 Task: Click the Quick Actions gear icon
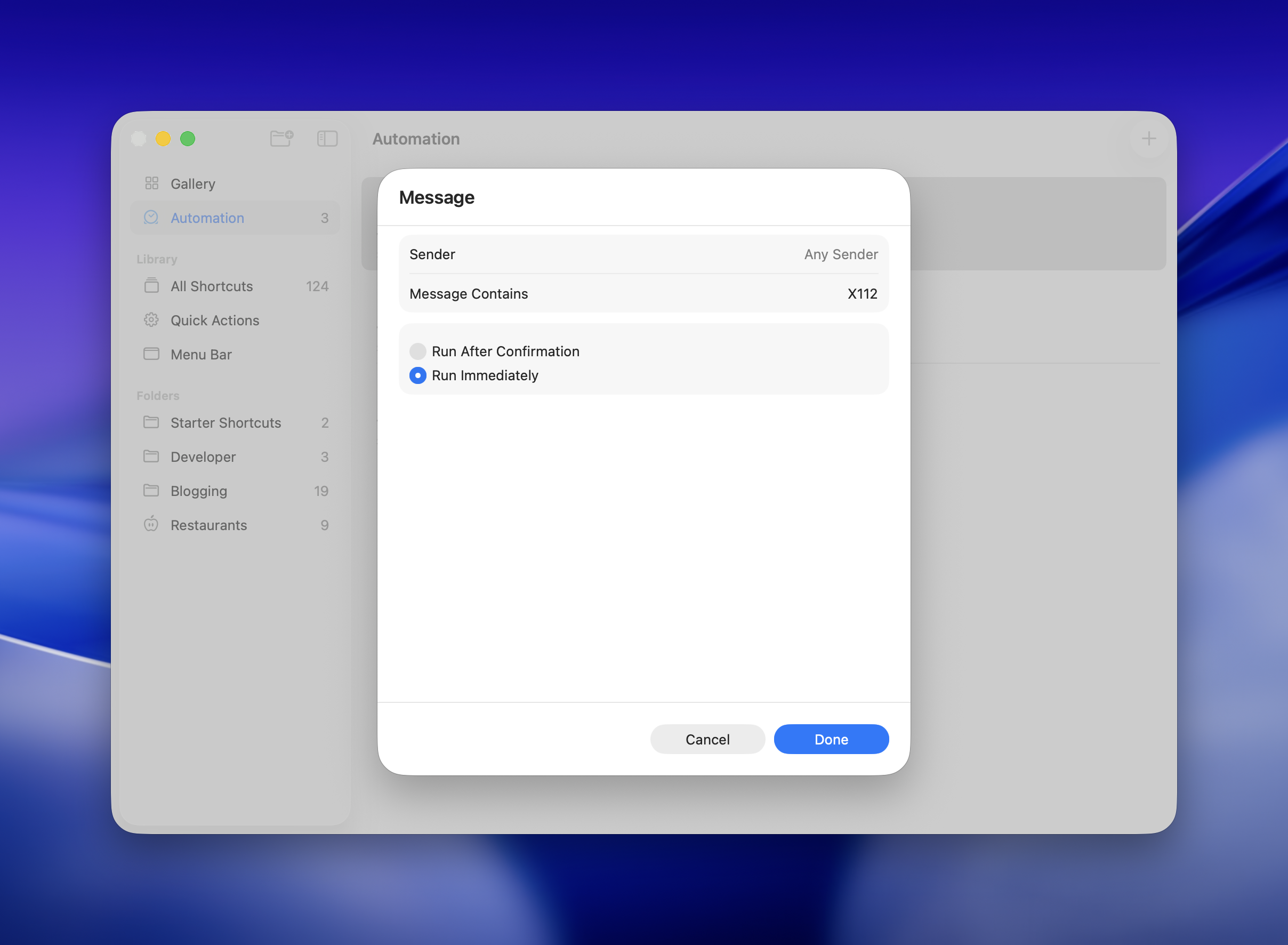point(151,320)
